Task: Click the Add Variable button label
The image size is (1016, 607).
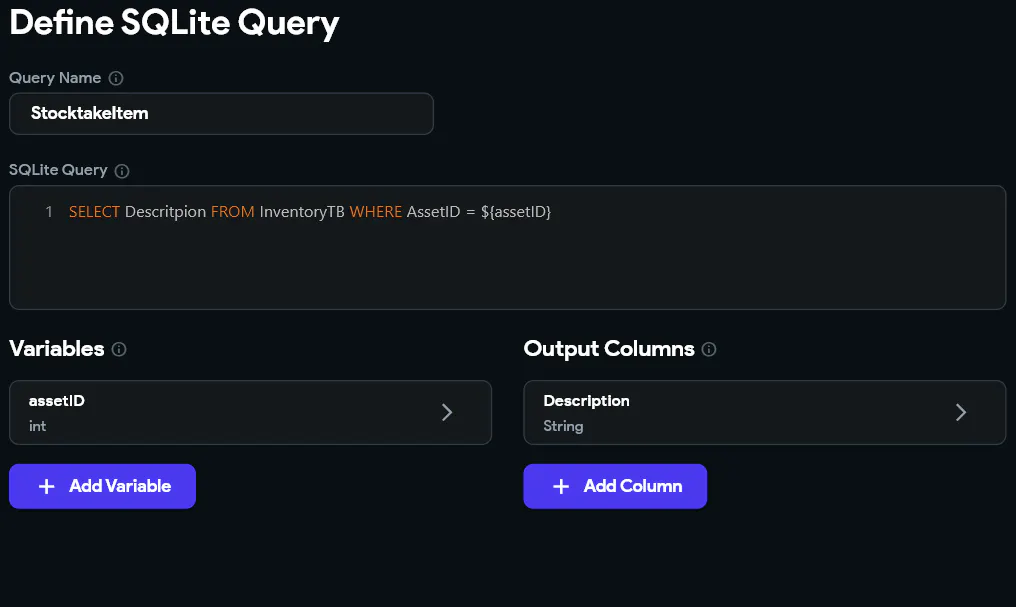Action: (x=120, y=486)
